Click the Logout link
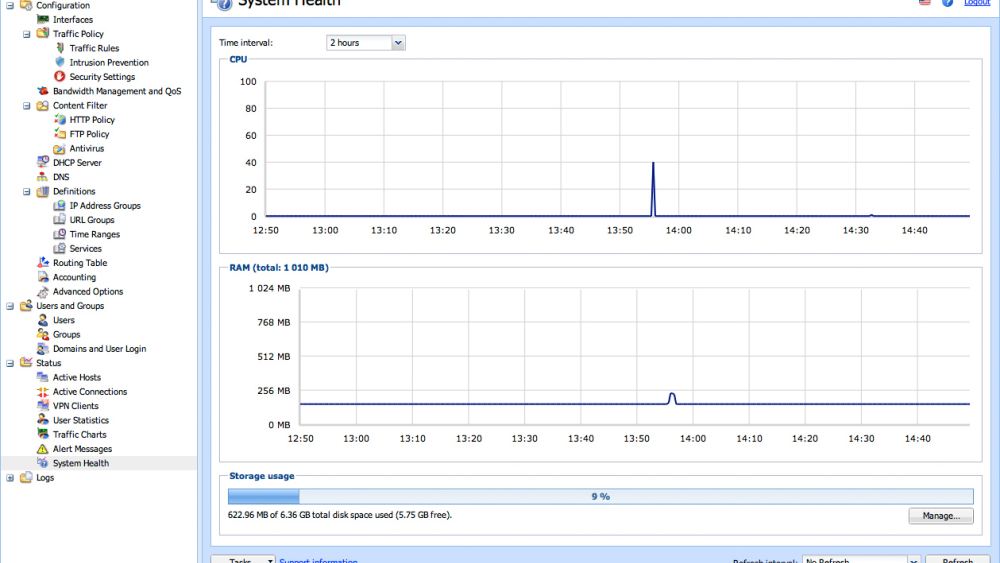Viewport: 1000px width, 563px height. click(x=976, y=3)
